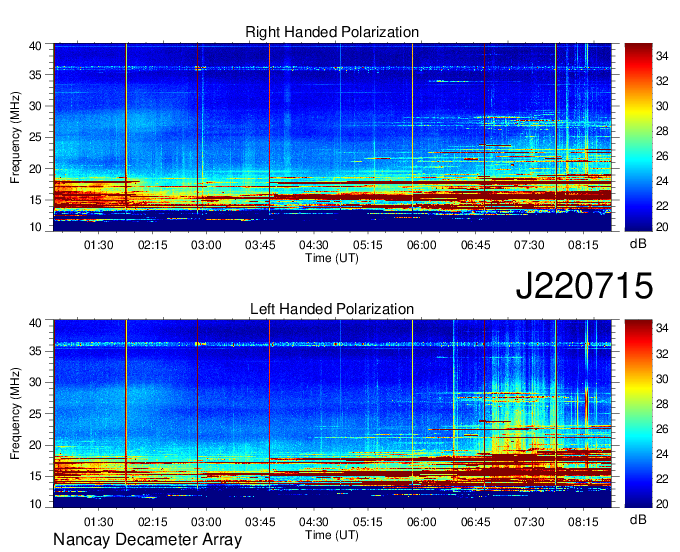Click the 20 dB label on lower colorbar
Image resolution: width=680 pixels, height=552 pixels.
coord(662,503)
